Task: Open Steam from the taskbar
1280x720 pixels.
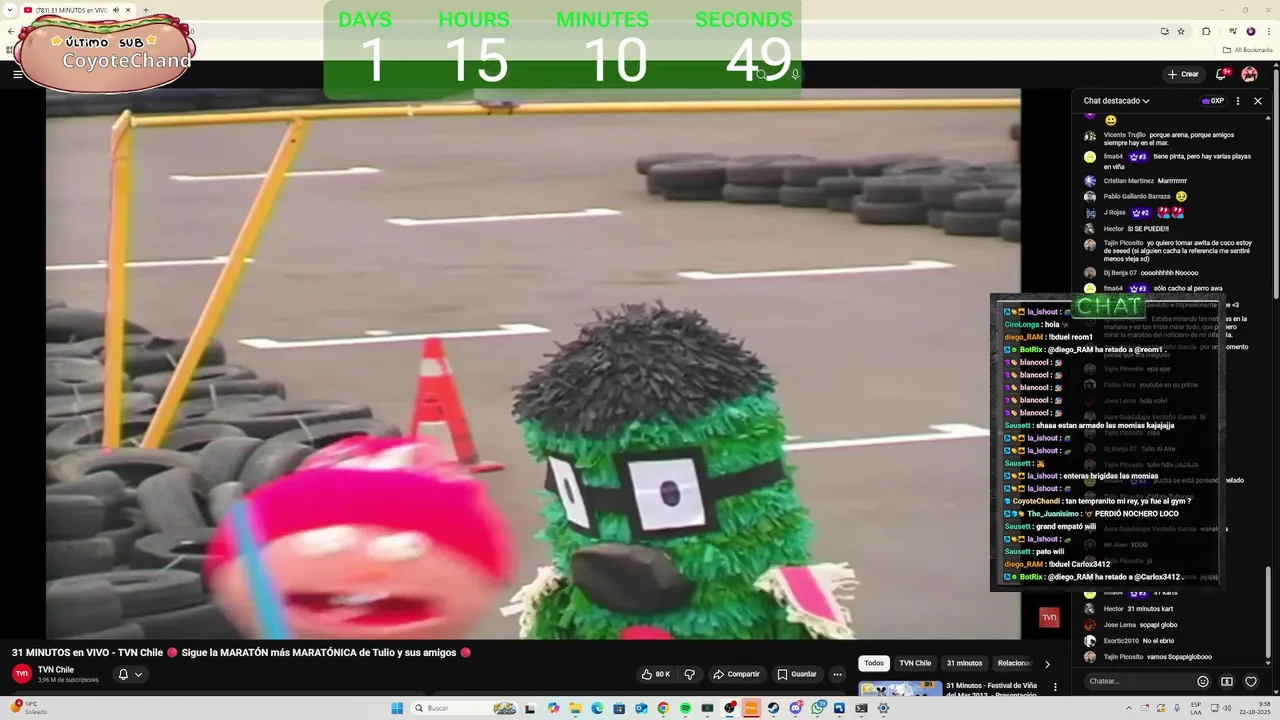Action: [x=773, y=708]
